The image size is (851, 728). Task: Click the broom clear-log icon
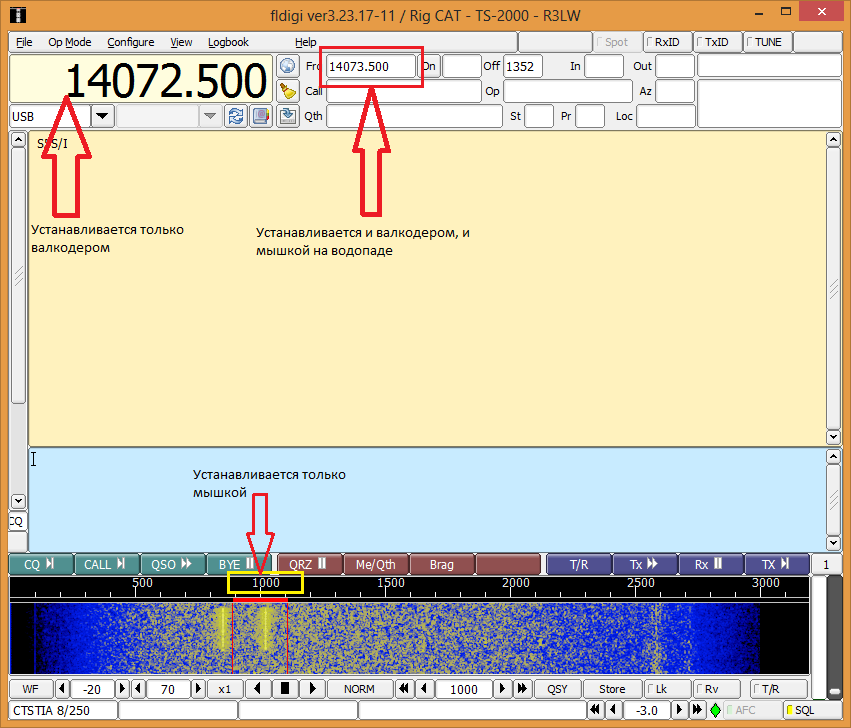[x=288, y=91]
